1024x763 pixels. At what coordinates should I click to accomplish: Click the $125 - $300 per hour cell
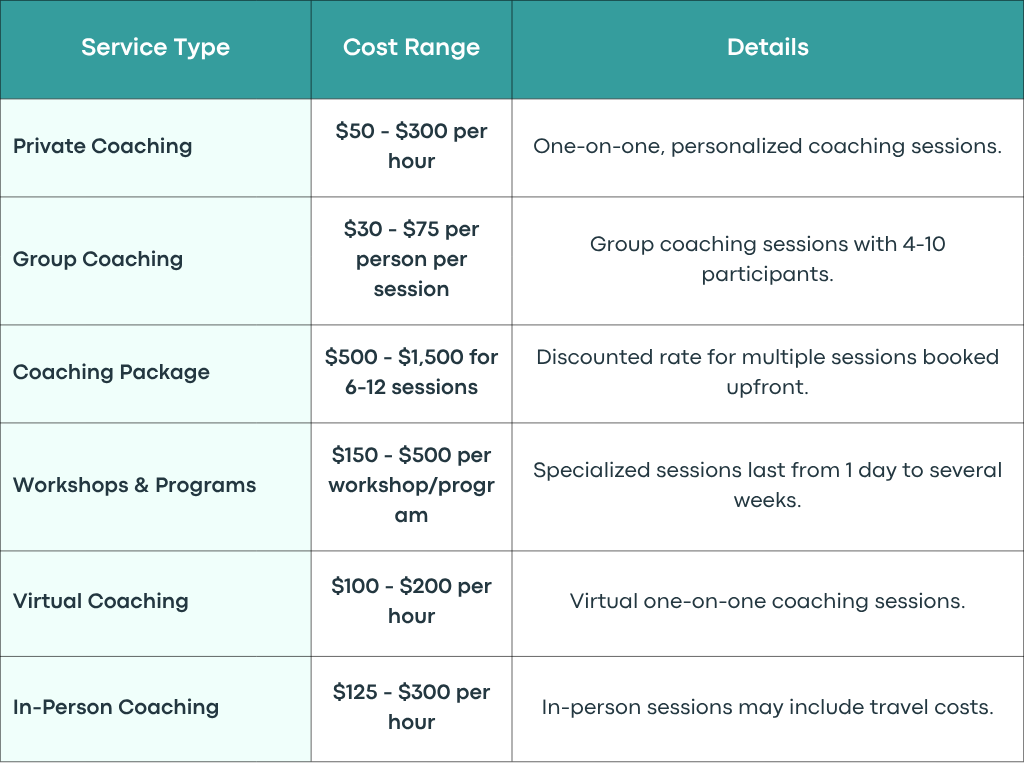coord(411,707)
